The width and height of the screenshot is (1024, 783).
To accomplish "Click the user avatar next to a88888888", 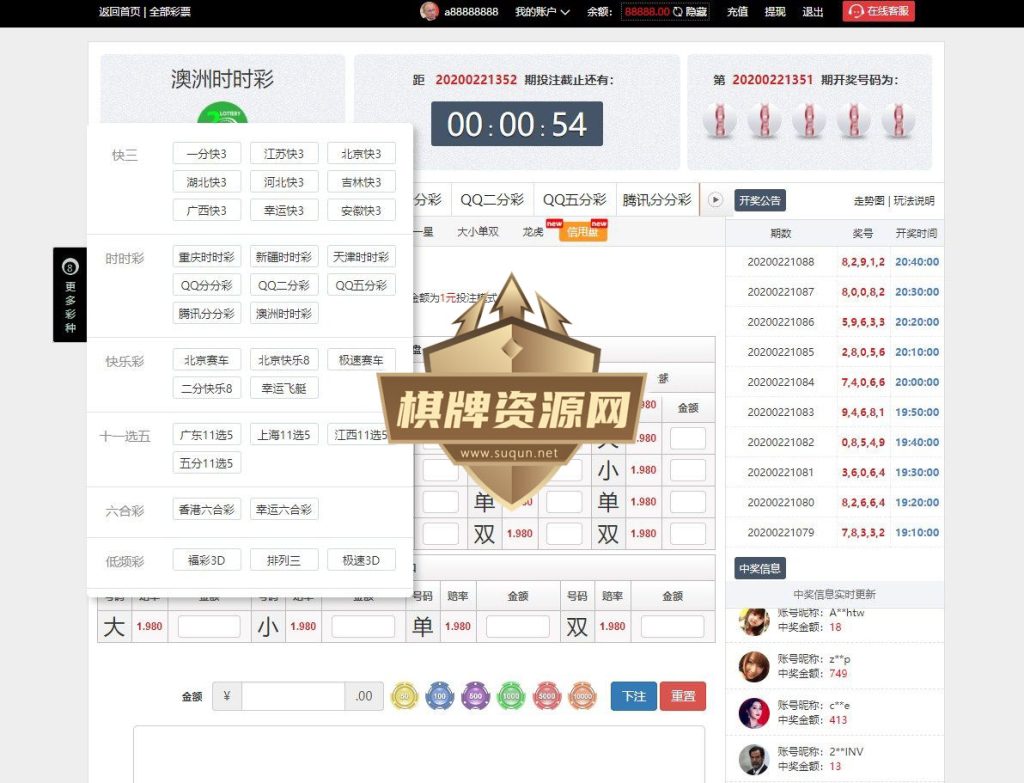I will [430, 12].
